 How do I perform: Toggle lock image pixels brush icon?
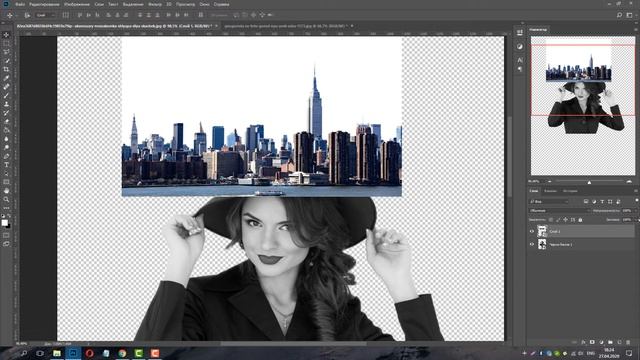pyautogui.click(x=558, y=220)
